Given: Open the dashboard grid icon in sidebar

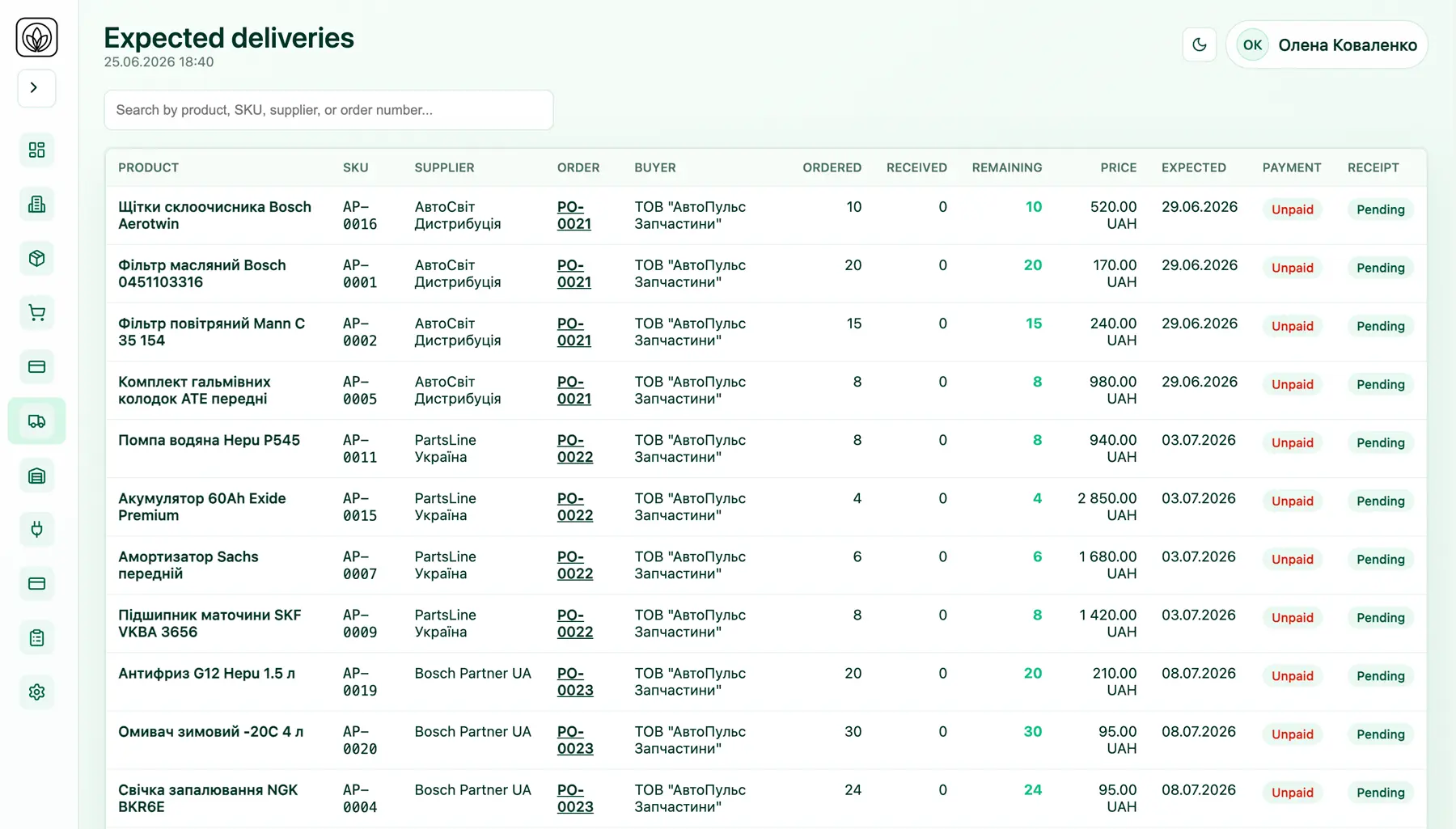Looking at the screenshot, I should (x=36, y=150).
